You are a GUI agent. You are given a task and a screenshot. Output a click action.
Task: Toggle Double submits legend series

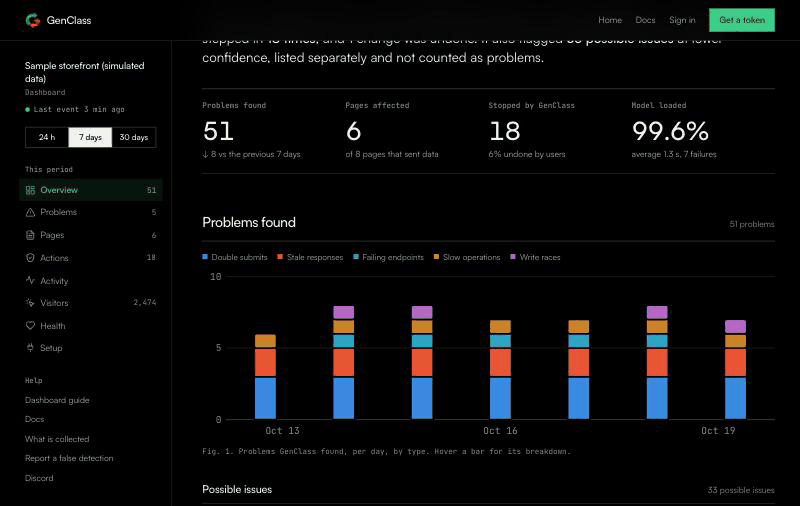point(235,257)
